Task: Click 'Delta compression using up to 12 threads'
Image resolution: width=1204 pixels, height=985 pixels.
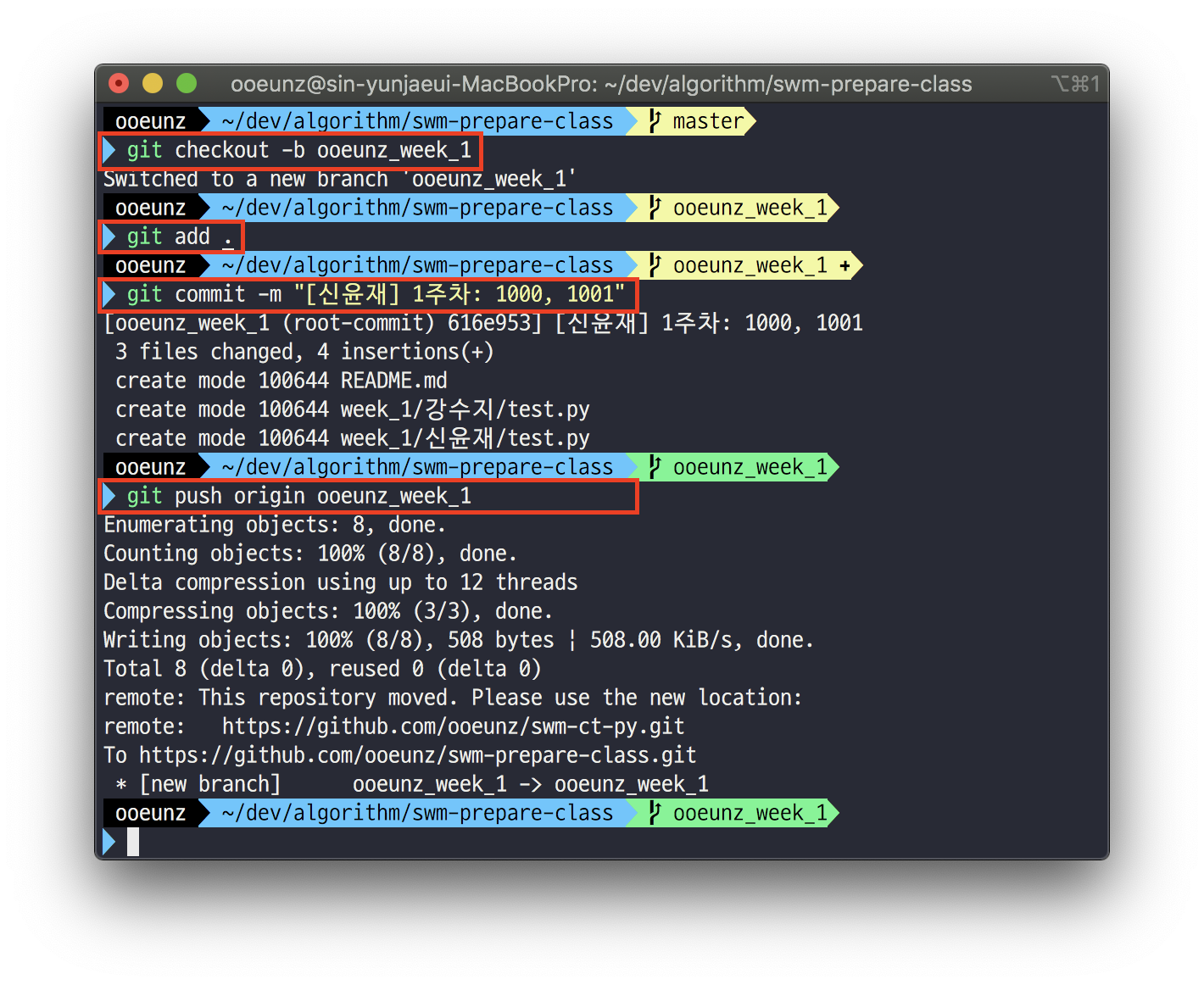Action: (341, 582)
